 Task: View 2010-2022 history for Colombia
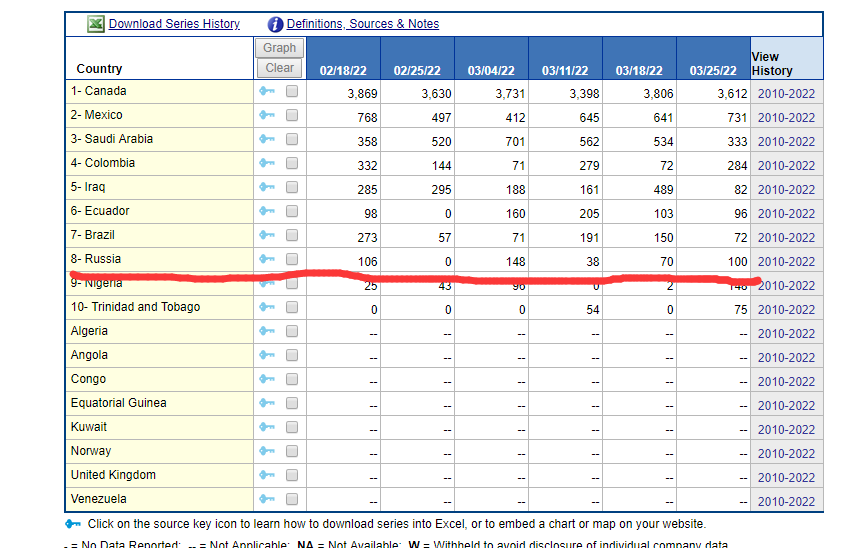[786, 166]
